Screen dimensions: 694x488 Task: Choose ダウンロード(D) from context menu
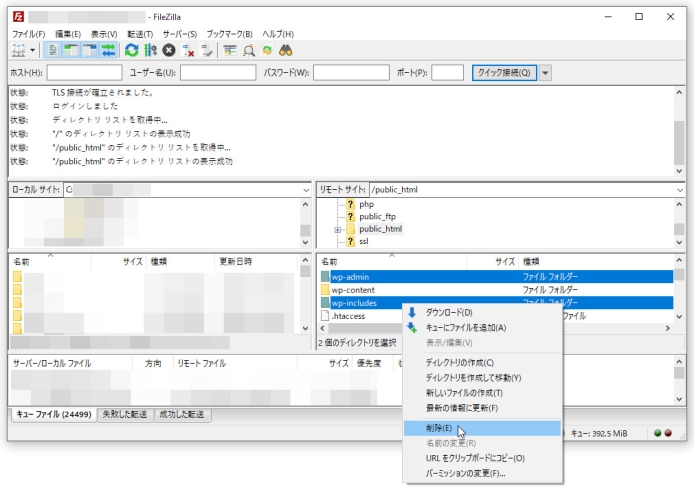pyautogui.click(x=482, y=313)
